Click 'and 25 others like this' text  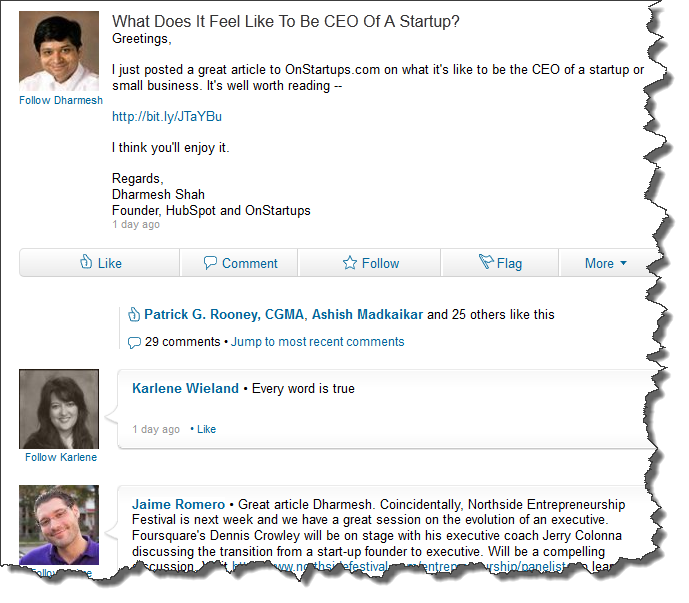pyautogui.click(x=491, y=314)
